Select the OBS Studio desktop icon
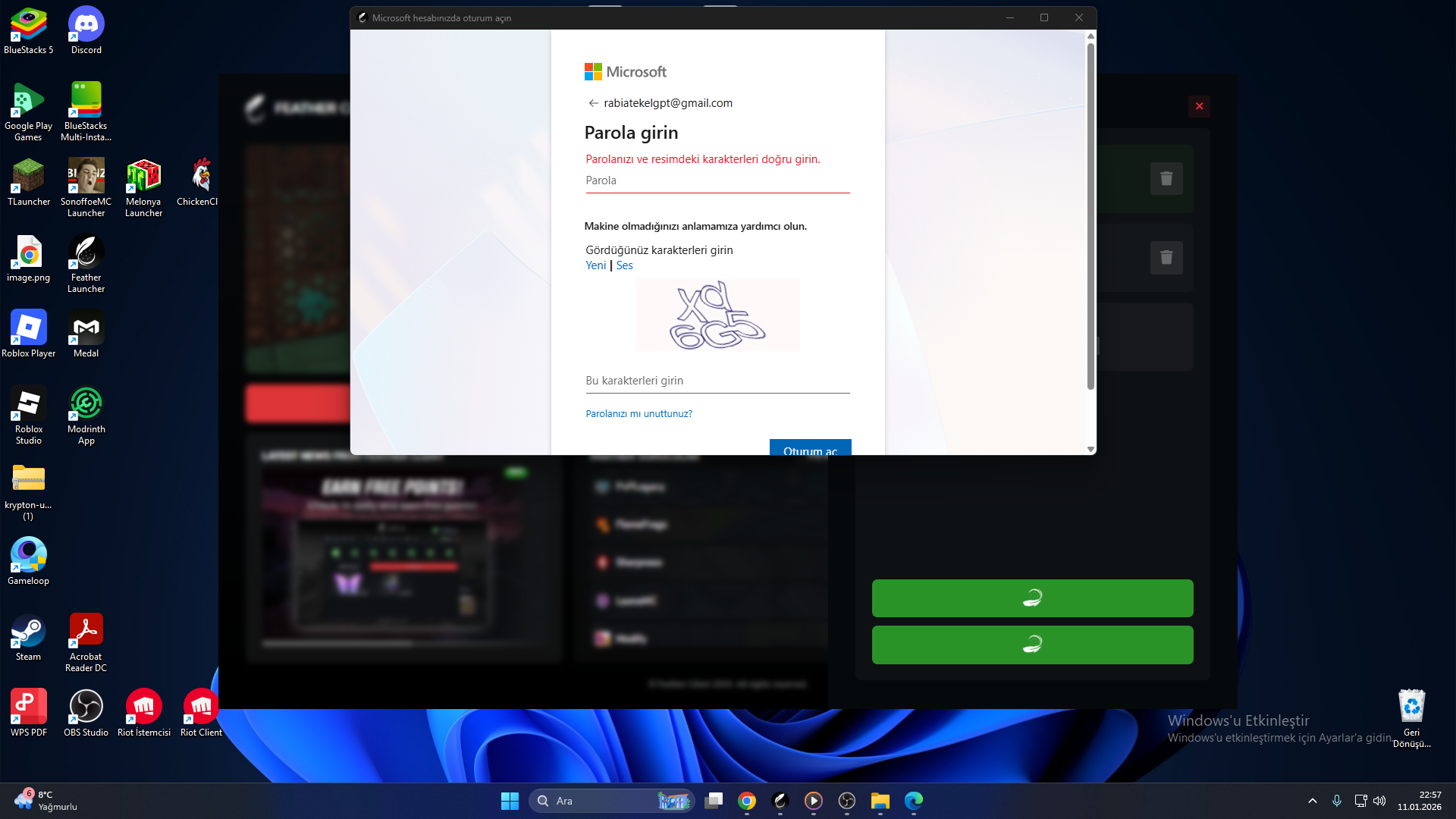The image size is (1456, 819). click(x=86, y=713)
